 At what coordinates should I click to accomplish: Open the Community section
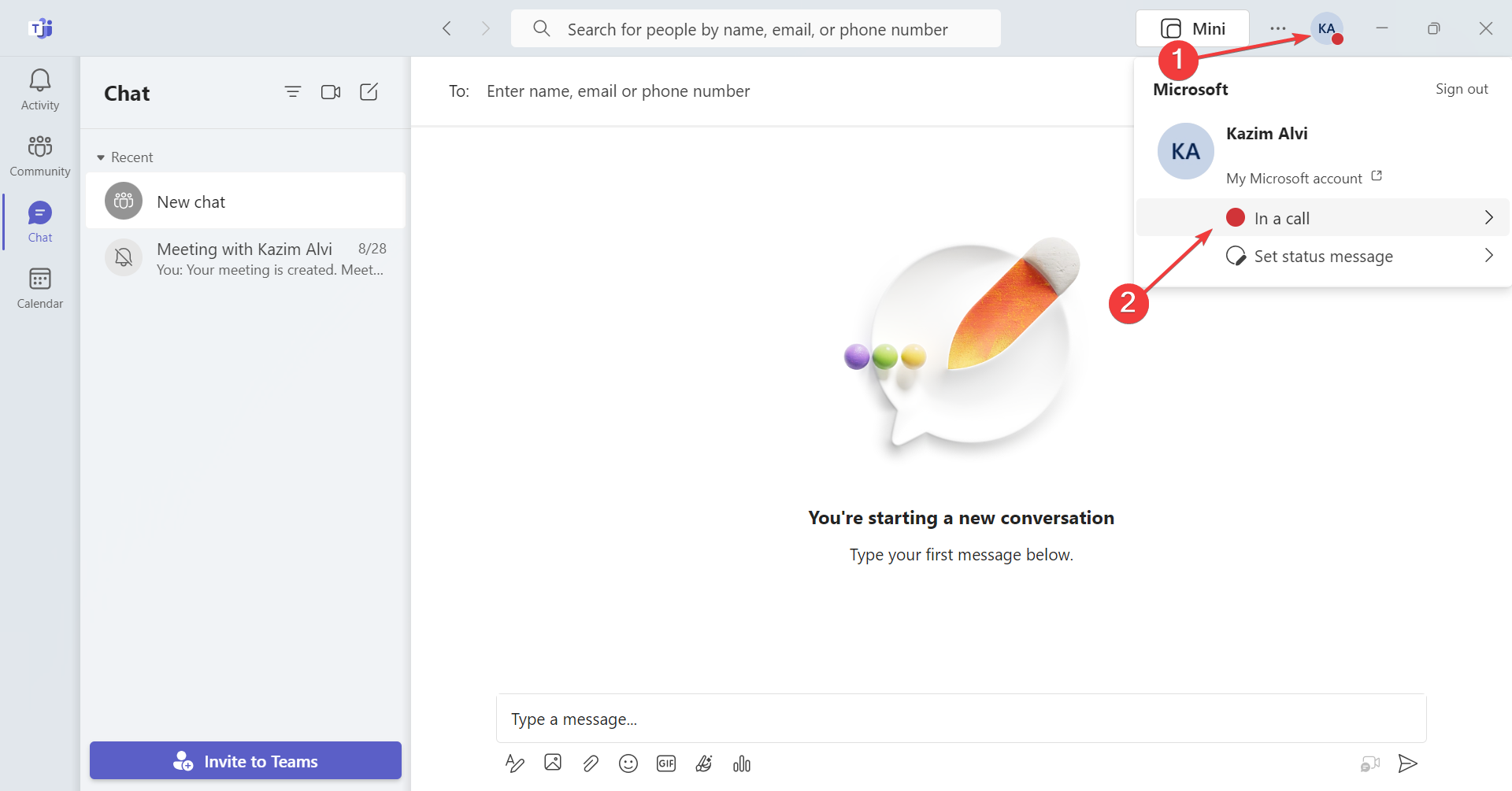pyautogui.click(x=39, y=156)
